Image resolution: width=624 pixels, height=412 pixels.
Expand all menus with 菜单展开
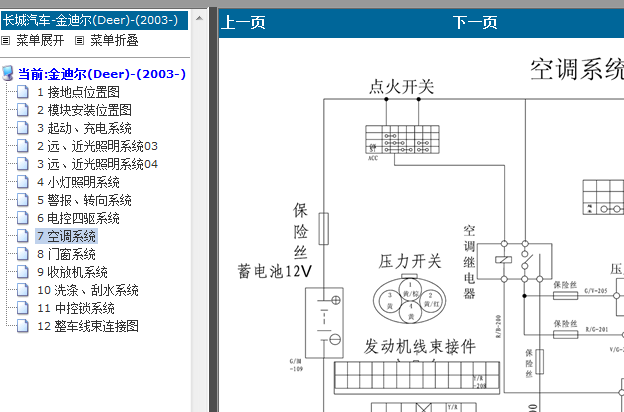pos(40,41)
